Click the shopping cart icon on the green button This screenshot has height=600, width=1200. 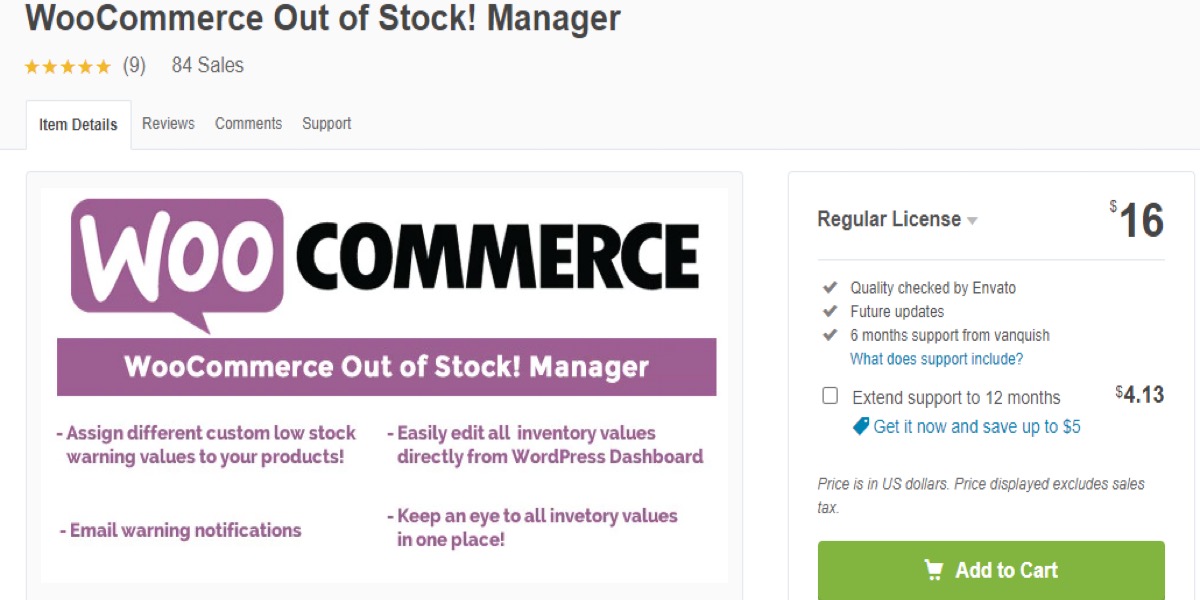(934, 570)
